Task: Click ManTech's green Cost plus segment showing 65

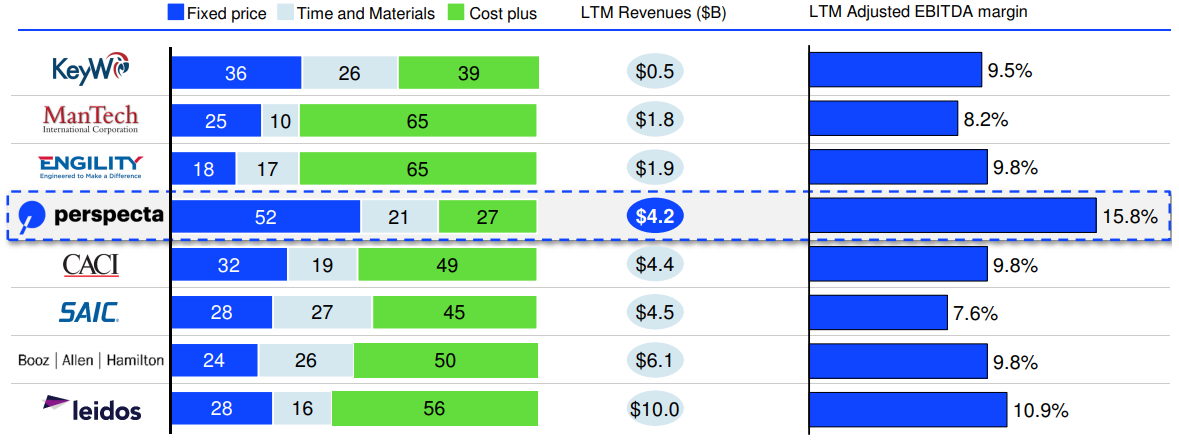Action: point(418,120)
